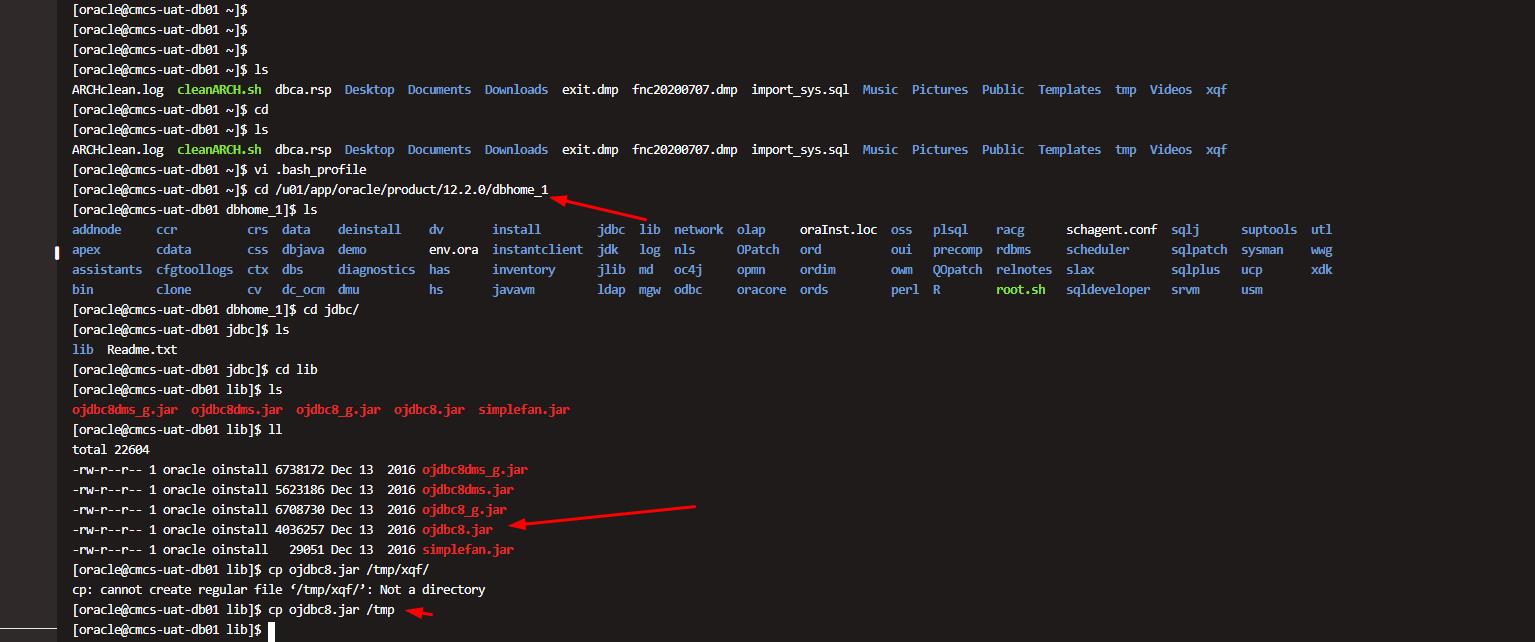
Task: Select the oraInst.loc file entry
Action: [837, 229]
